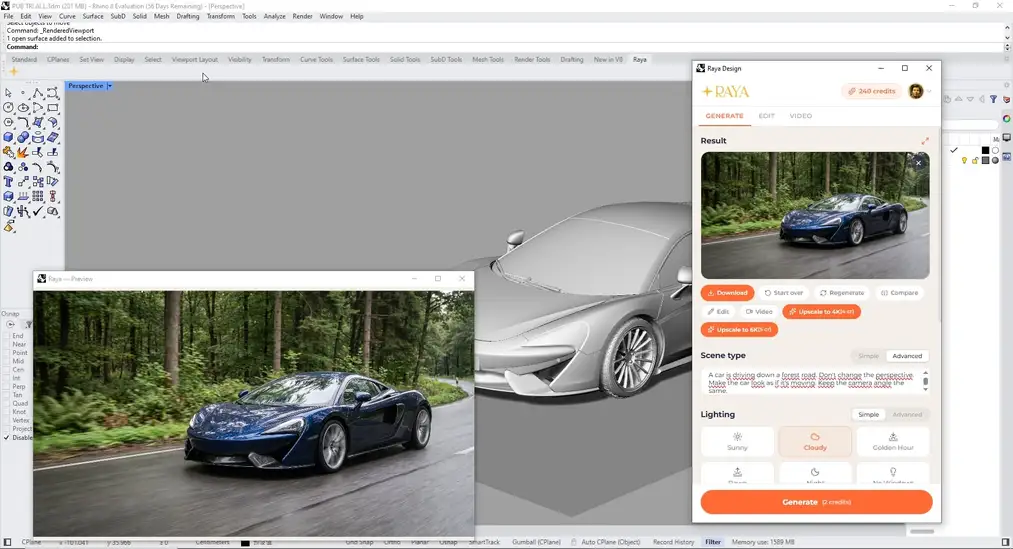Click the orange Generate button
Screen dimensions: 1013x549
point(816,502)
